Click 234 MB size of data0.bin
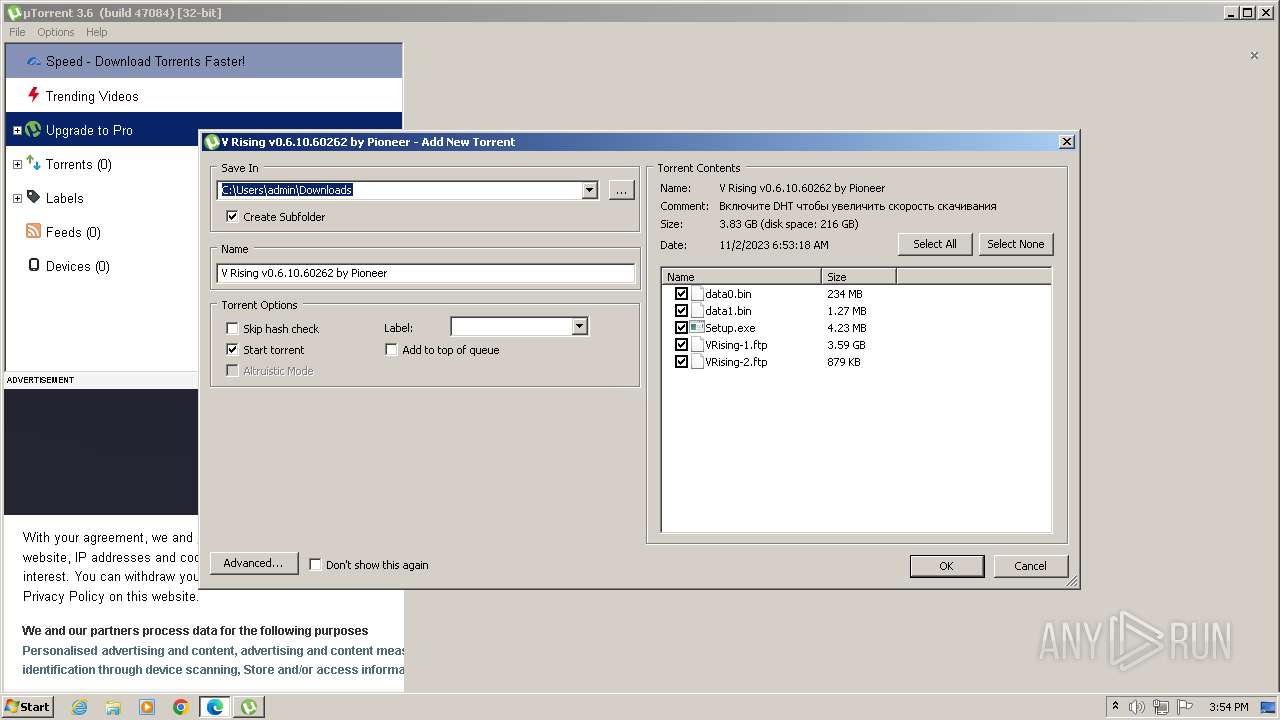This screenshot has height=720, width=1280. (x=845, y=294)
